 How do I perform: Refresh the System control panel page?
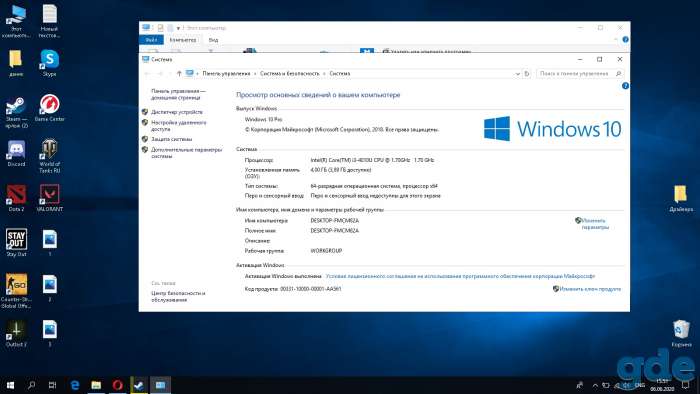point(527,74)
